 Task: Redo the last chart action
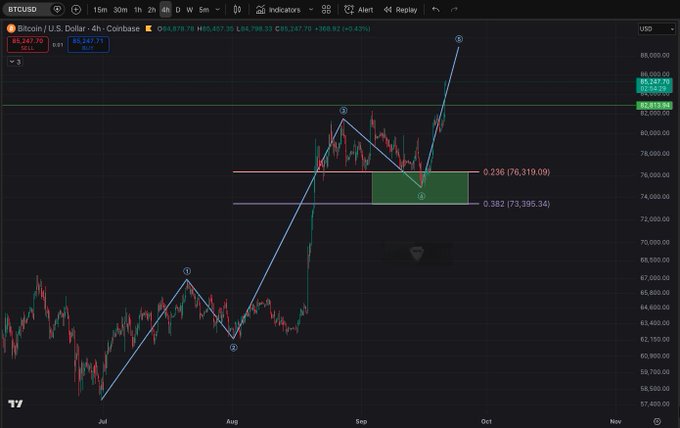(454, 10)
